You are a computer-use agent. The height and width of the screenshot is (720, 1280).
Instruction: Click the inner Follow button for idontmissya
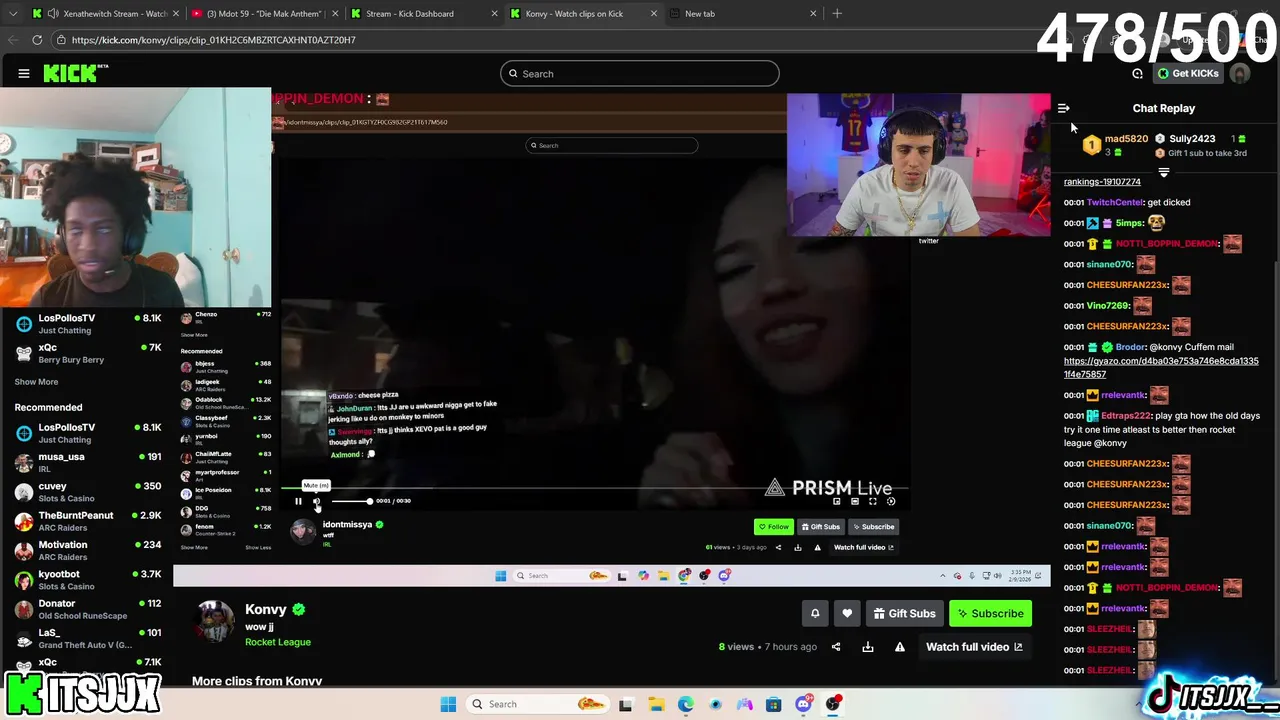[773, 527]
